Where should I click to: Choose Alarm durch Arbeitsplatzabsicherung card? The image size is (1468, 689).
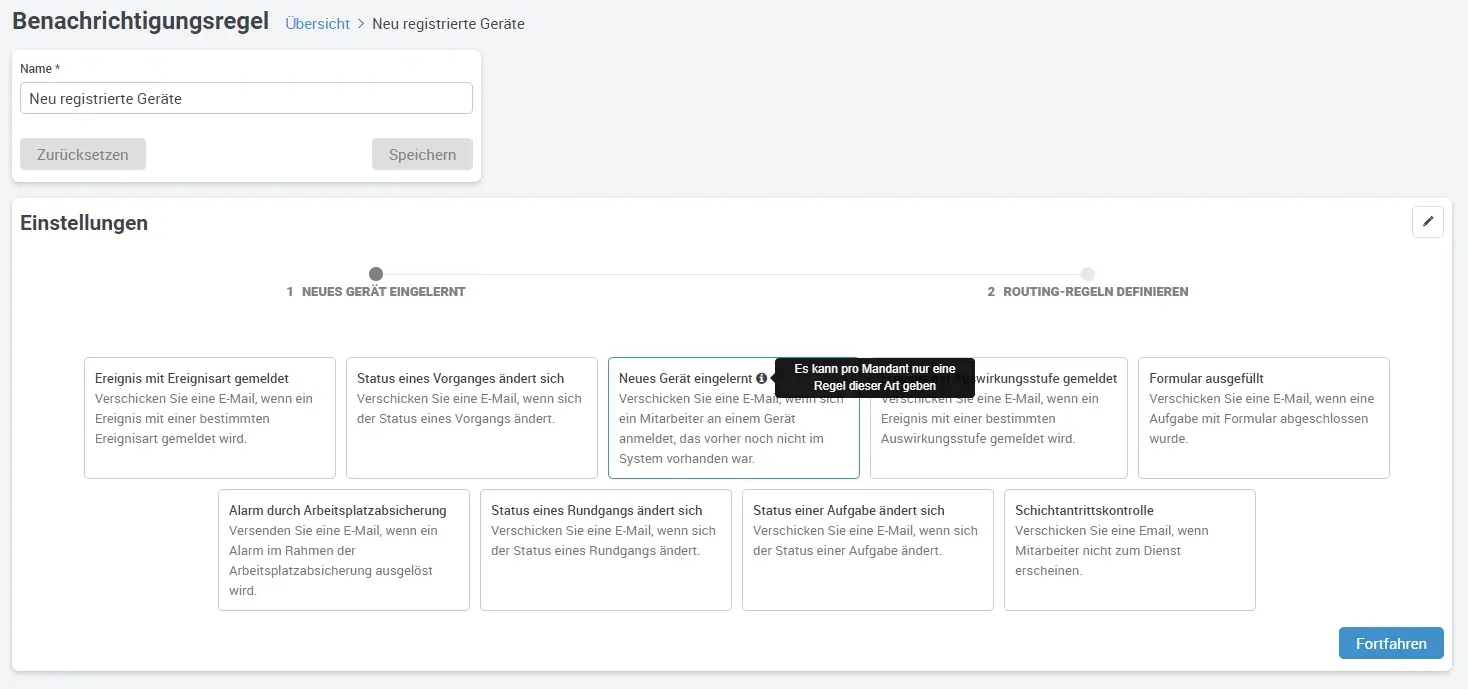click(x=343, y=550)
